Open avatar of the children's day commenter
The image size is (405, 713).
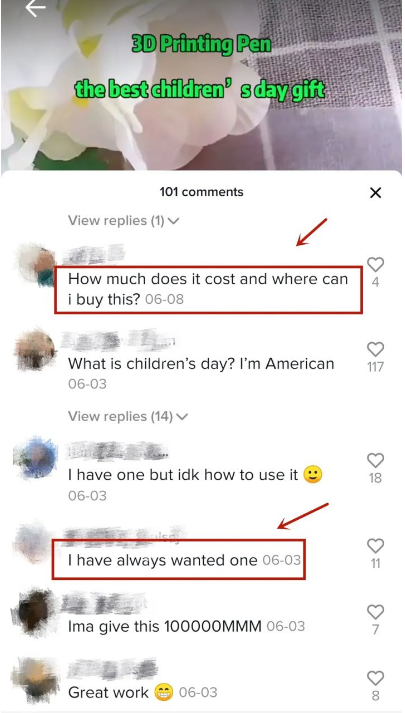point(35,351)
